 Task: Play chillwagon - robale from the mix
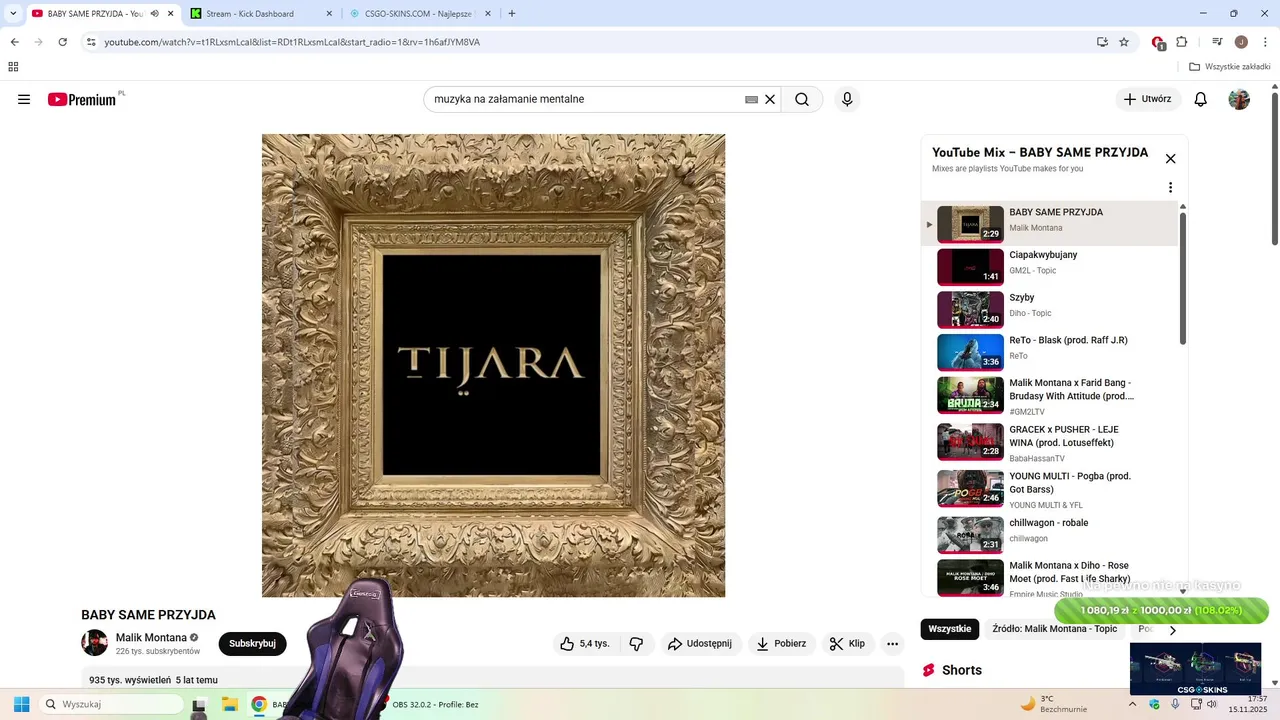1050,535
